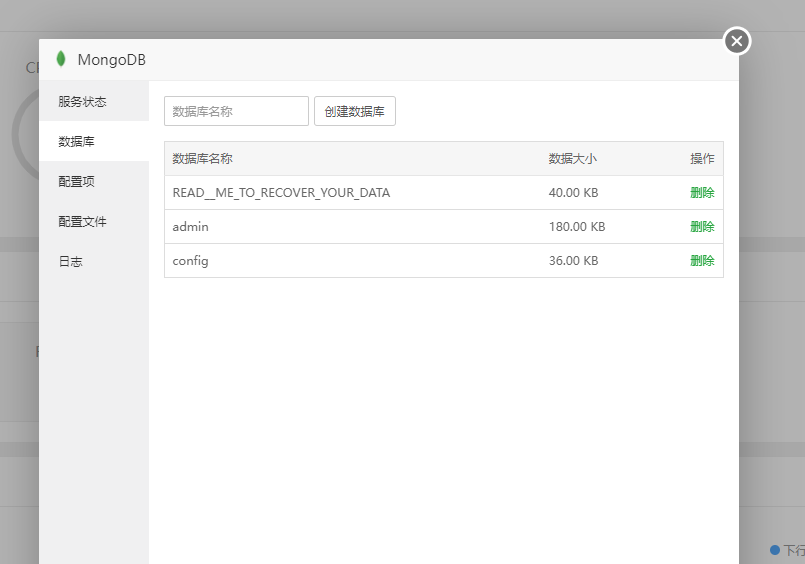805x564 pixels.
Task: Click the MongoDB dialog title text
Action: pyautogui.click(x=111, y=60)
